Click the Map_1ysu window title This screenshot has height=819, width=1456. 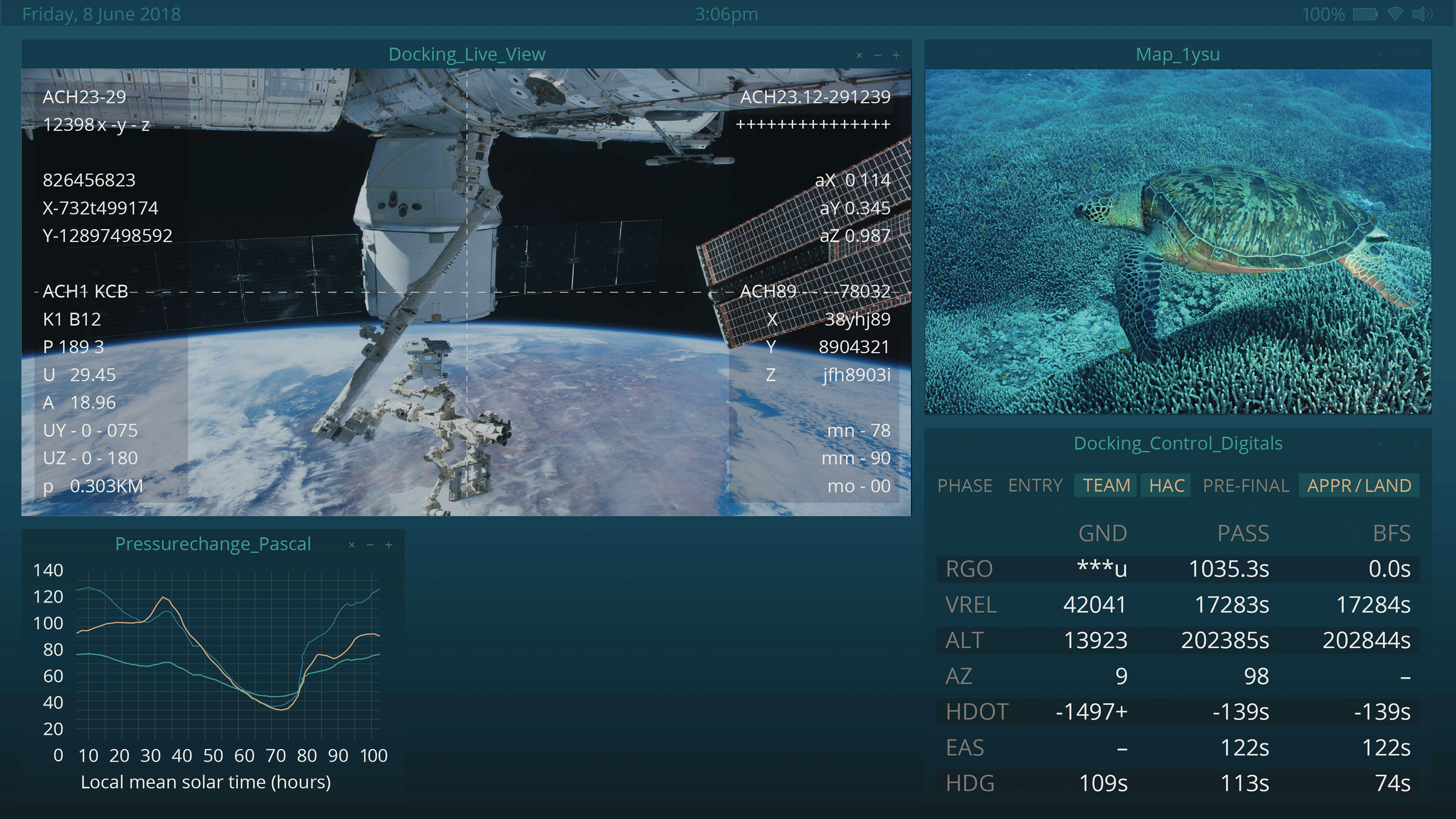click(1178, 54)
